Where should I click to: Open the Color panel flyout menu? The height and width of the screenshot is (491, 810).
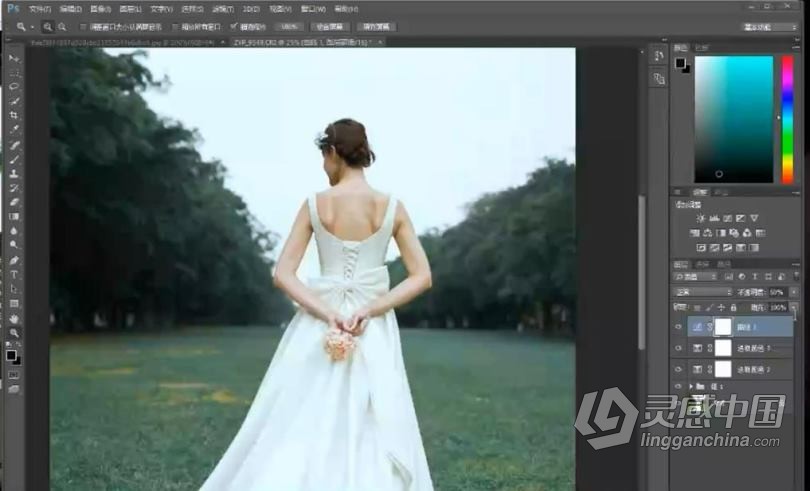796,48
